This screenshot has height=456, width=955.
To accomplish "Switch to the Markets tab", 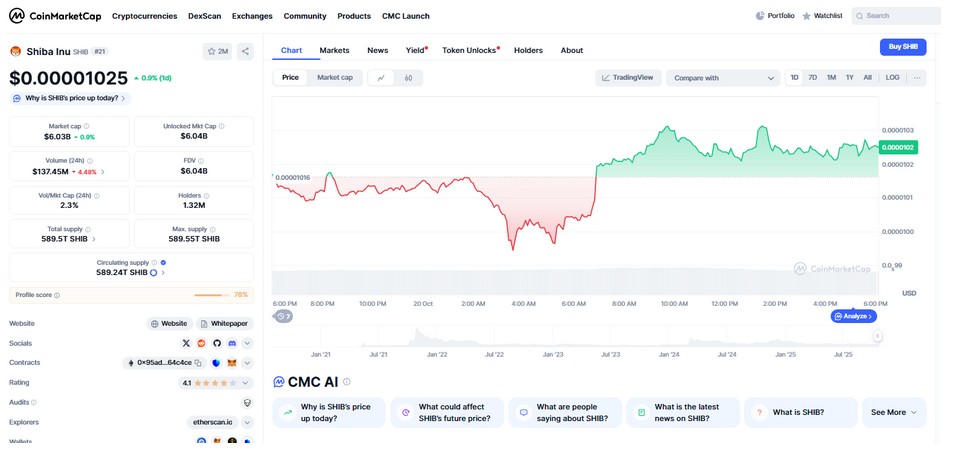I will (x=334, y=50).
